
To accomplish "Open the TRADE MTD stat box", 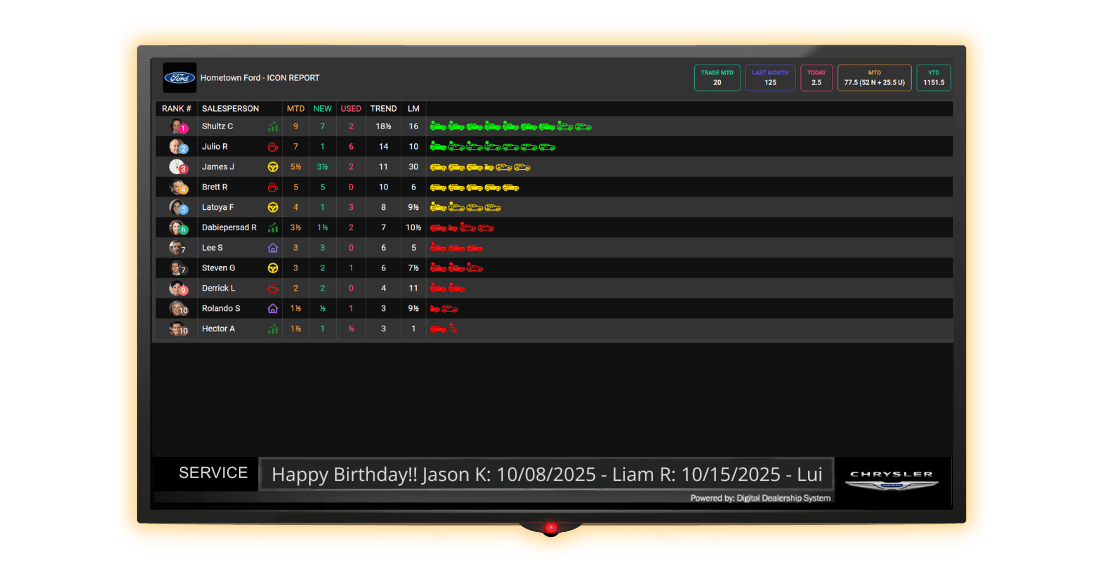I will click(717, 78).
